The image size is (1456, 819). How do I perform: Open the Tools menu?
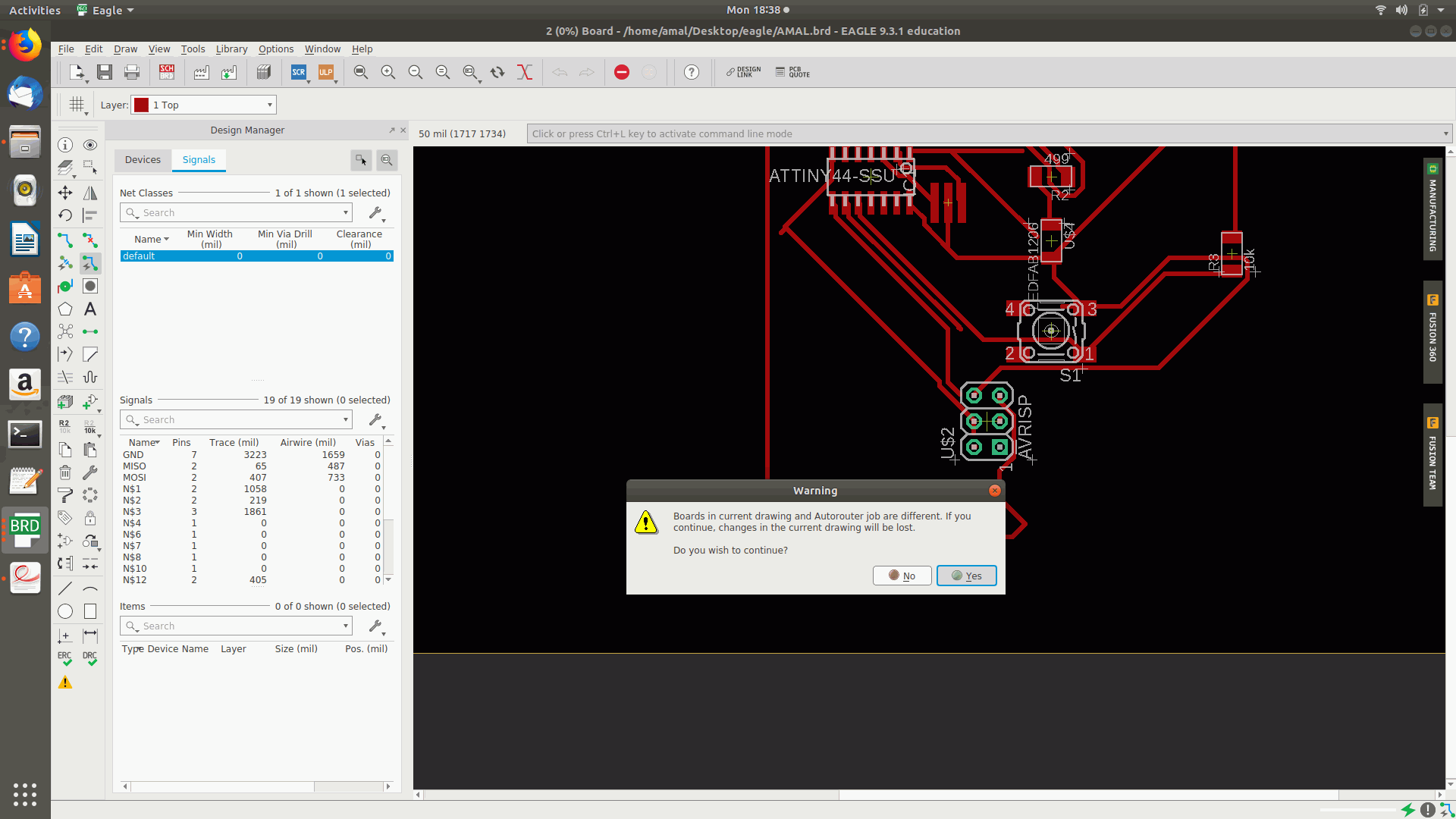click(x=193, y=49)
